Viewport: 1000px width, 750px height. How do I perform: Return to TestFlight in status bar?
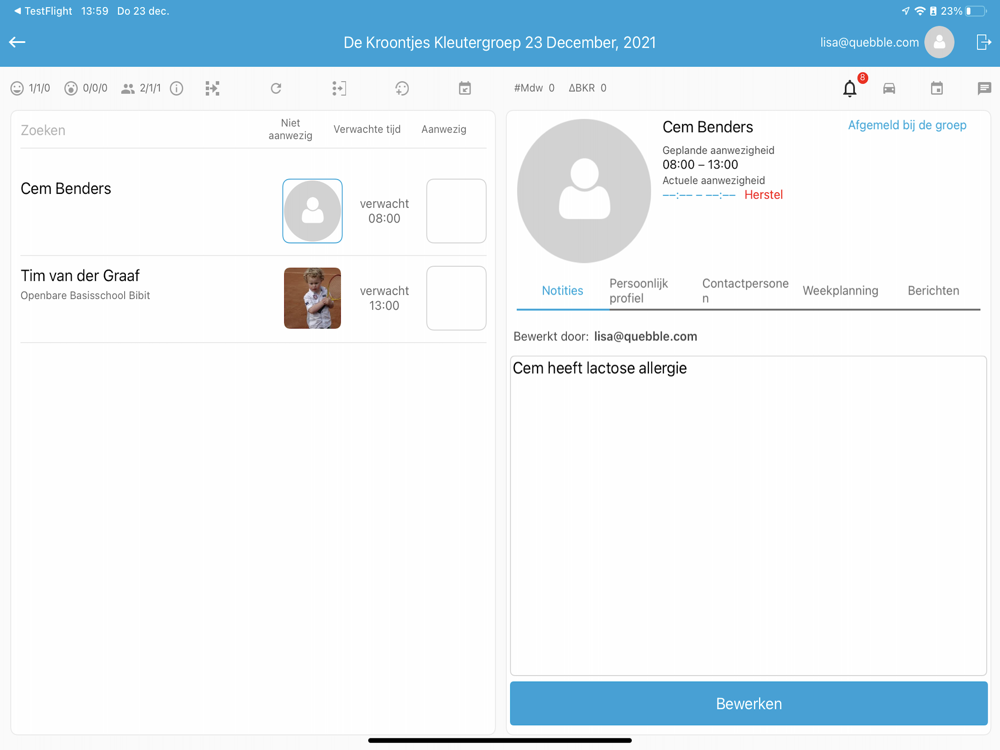coord(43,11)
